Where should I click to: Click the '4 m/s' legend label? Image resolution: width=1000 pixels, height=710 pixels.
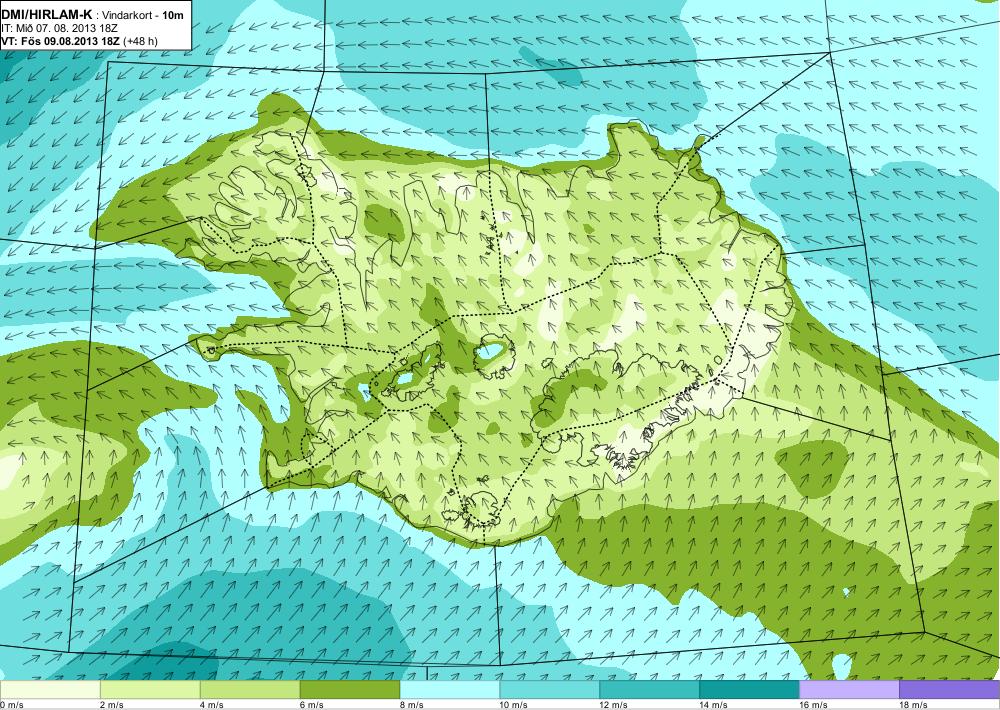click(x=212, y=705)
